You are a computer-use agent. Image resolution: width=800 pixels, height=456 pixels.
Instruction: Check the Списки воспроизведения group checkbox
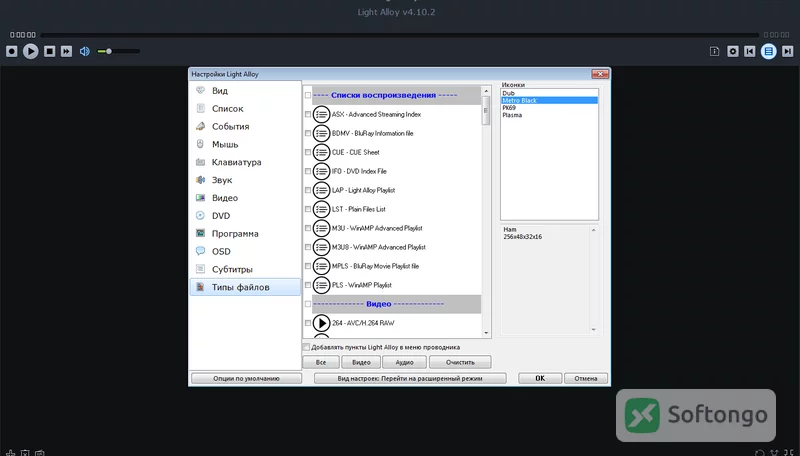(308, 95)
